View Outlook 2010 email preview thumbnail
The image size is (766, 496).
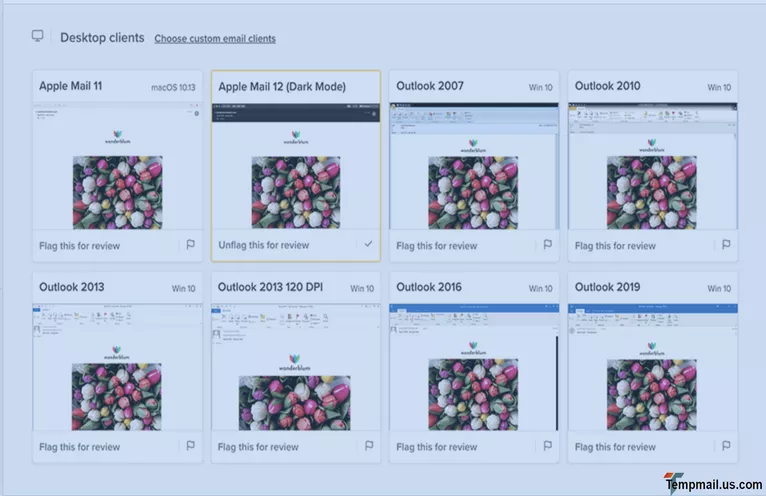652,166
